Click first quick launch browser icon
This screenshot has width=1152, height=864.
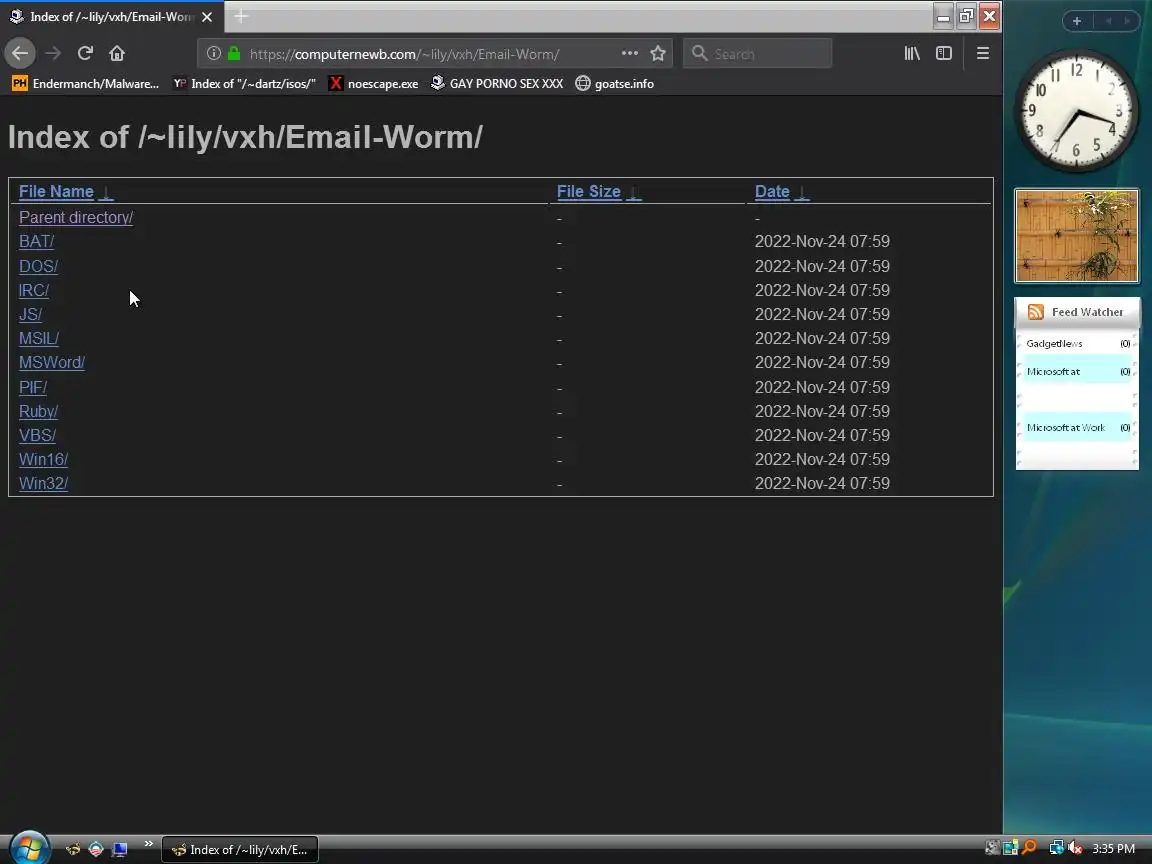tap(73, 849)
